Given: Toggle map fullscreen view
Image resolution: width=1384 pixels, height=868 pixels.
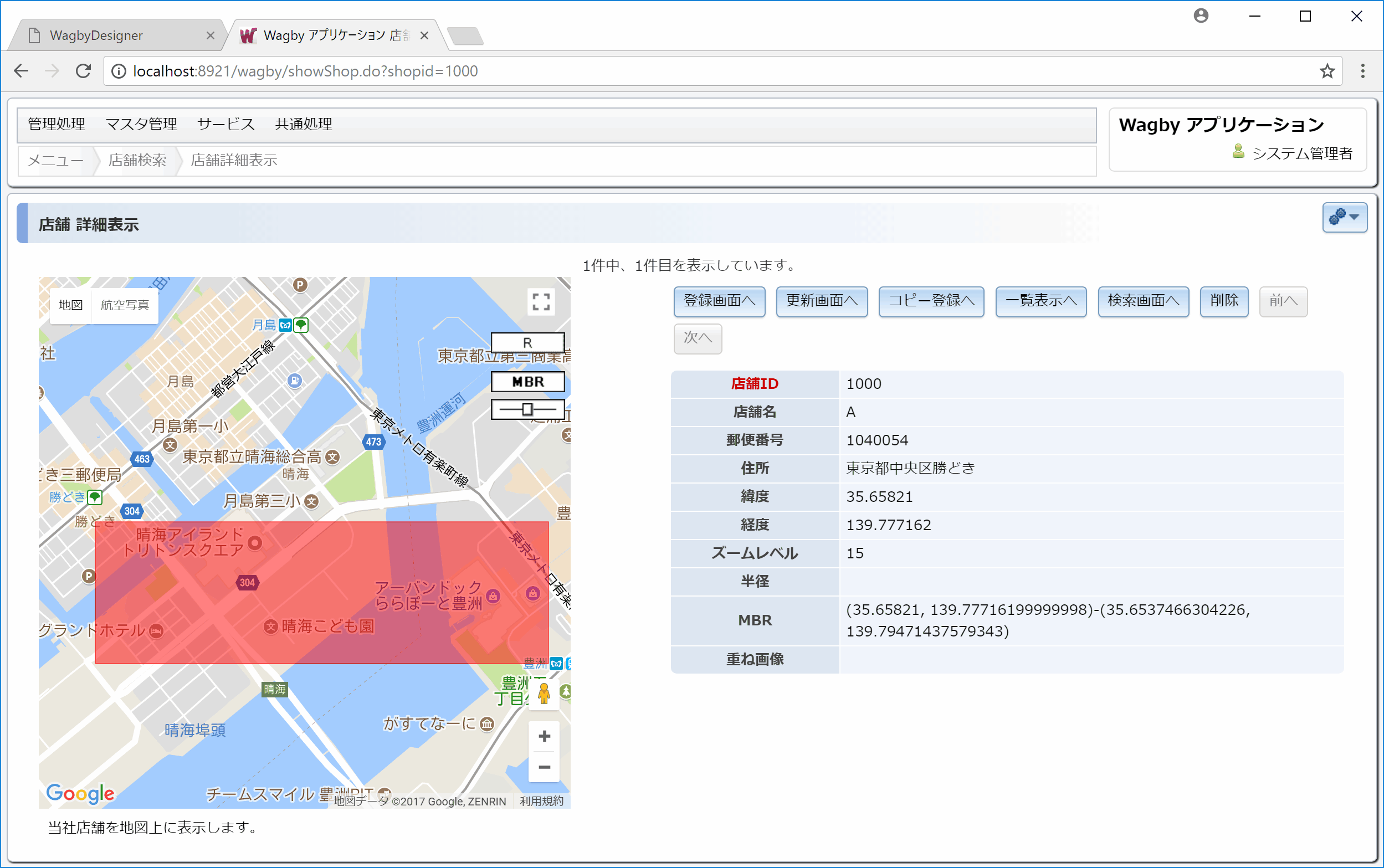Looking at the screenshot, I should coord(541,301).
